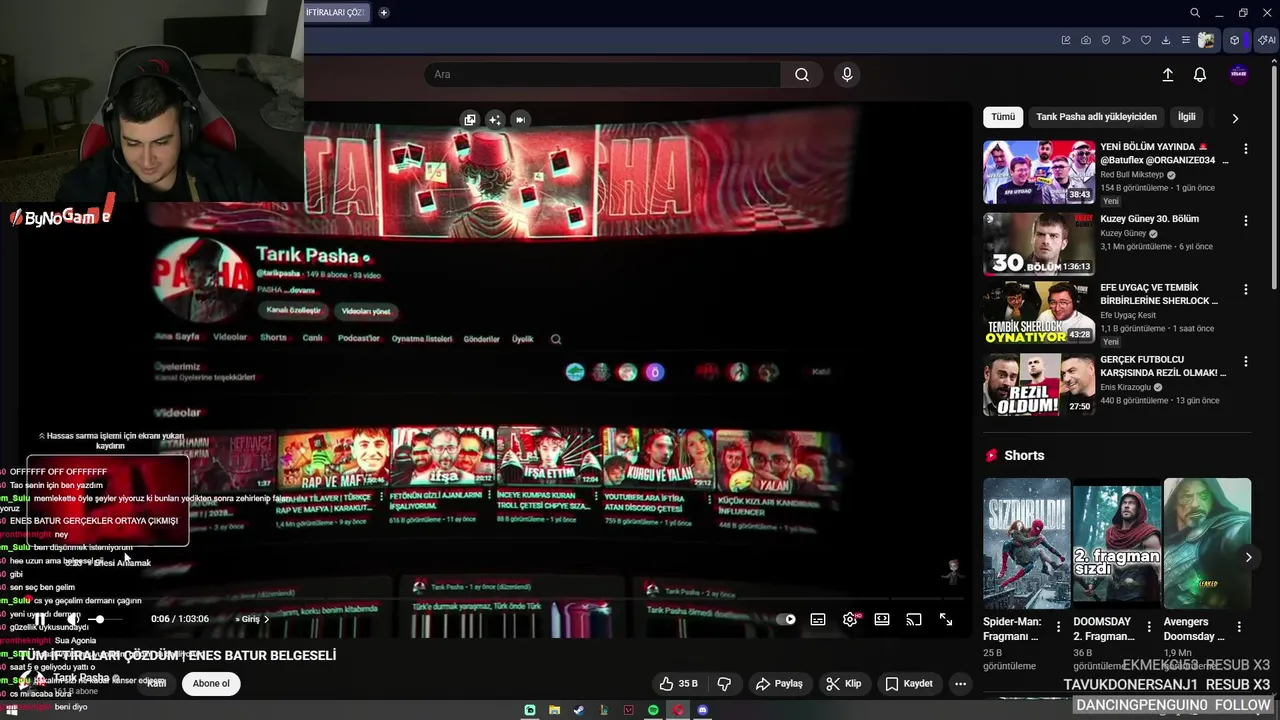Image resolution: width=1280 pixels, height=720 pixels.
Task: Open browser extensions cube icon
Action: point(1235,40)
